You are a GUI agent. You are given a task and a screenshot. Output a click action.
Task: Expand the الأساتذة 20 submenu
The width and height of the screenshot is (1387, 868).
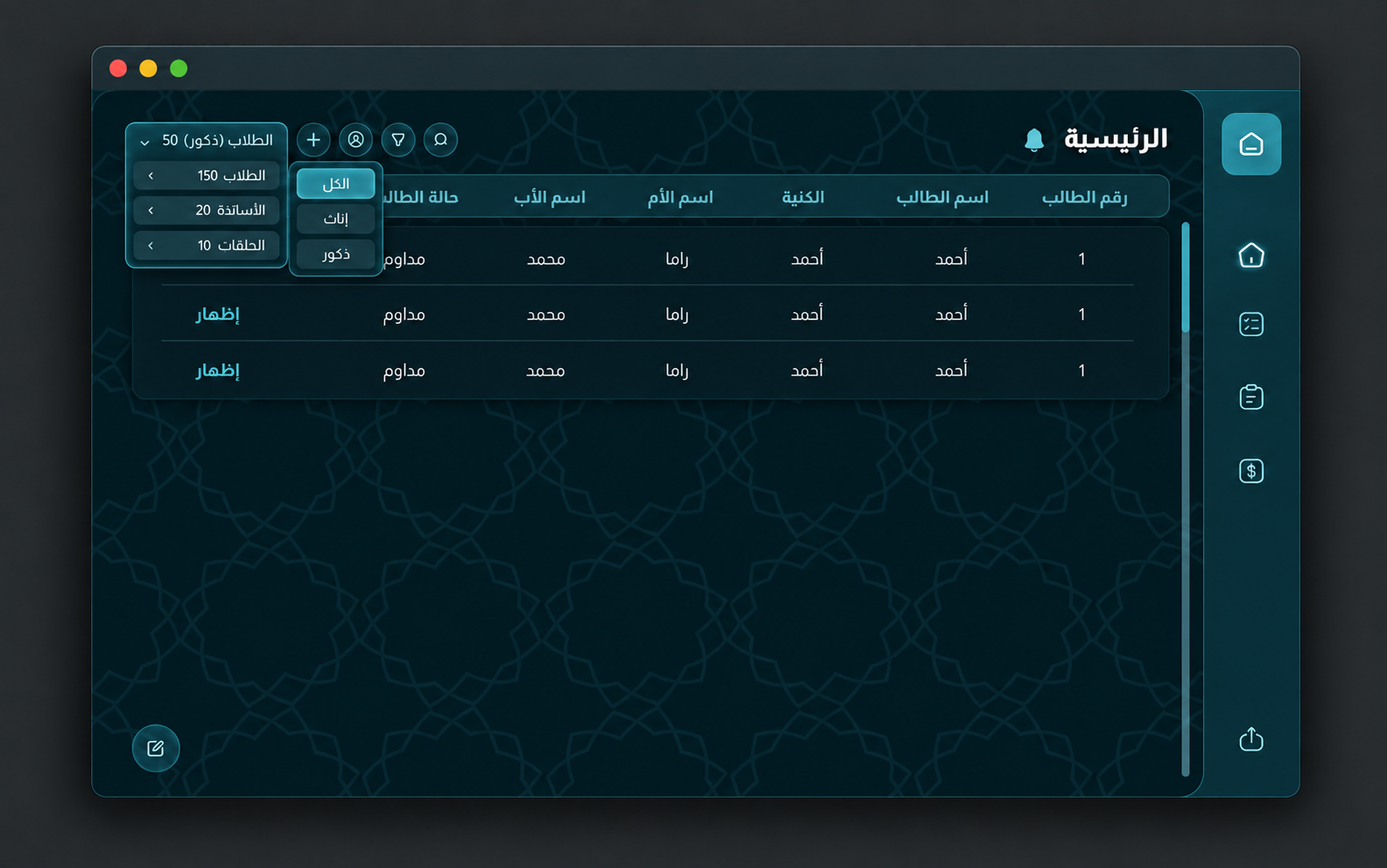point(207,211)
